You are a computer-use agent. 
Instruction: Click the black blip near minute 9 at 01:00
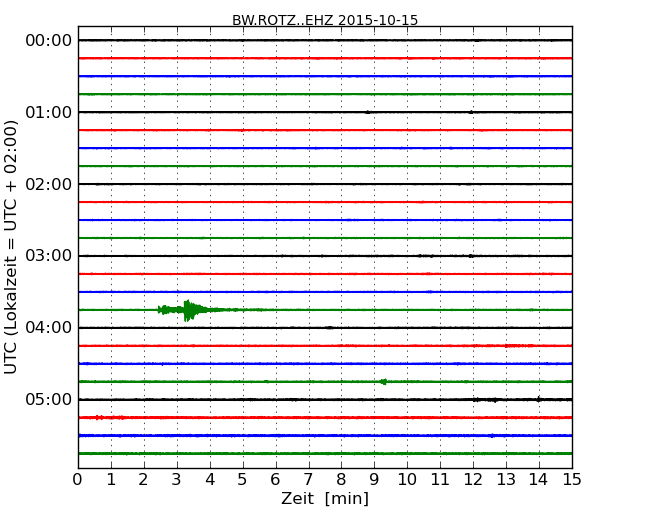[x=367, y=112]
